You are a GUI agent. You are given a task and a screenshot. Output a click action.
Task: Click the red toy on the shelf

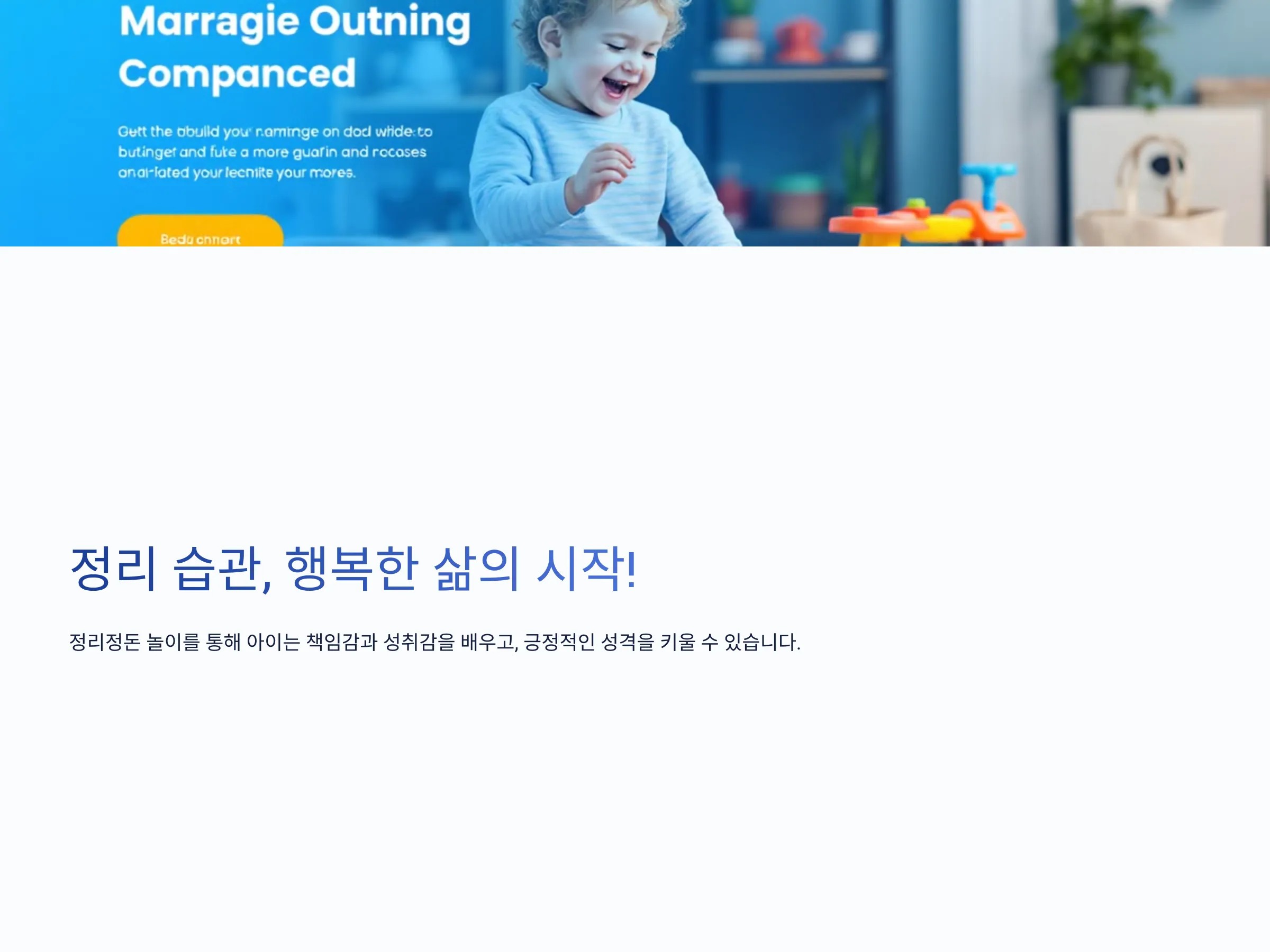(x=799, y=40)
